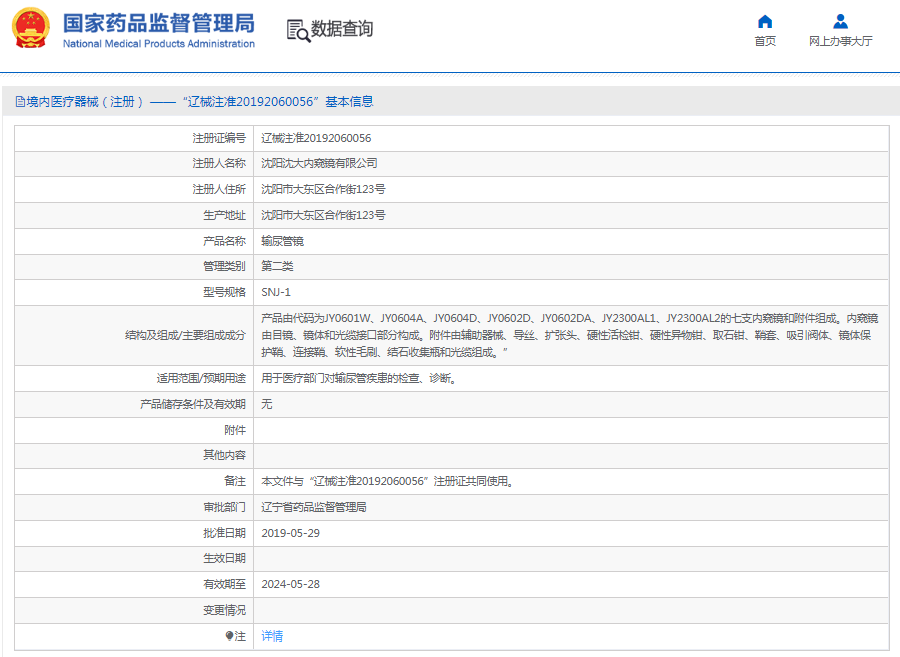Screen dimensions: 900x657
Task: Select the 生产地址 address value
Action: (323, 215)
